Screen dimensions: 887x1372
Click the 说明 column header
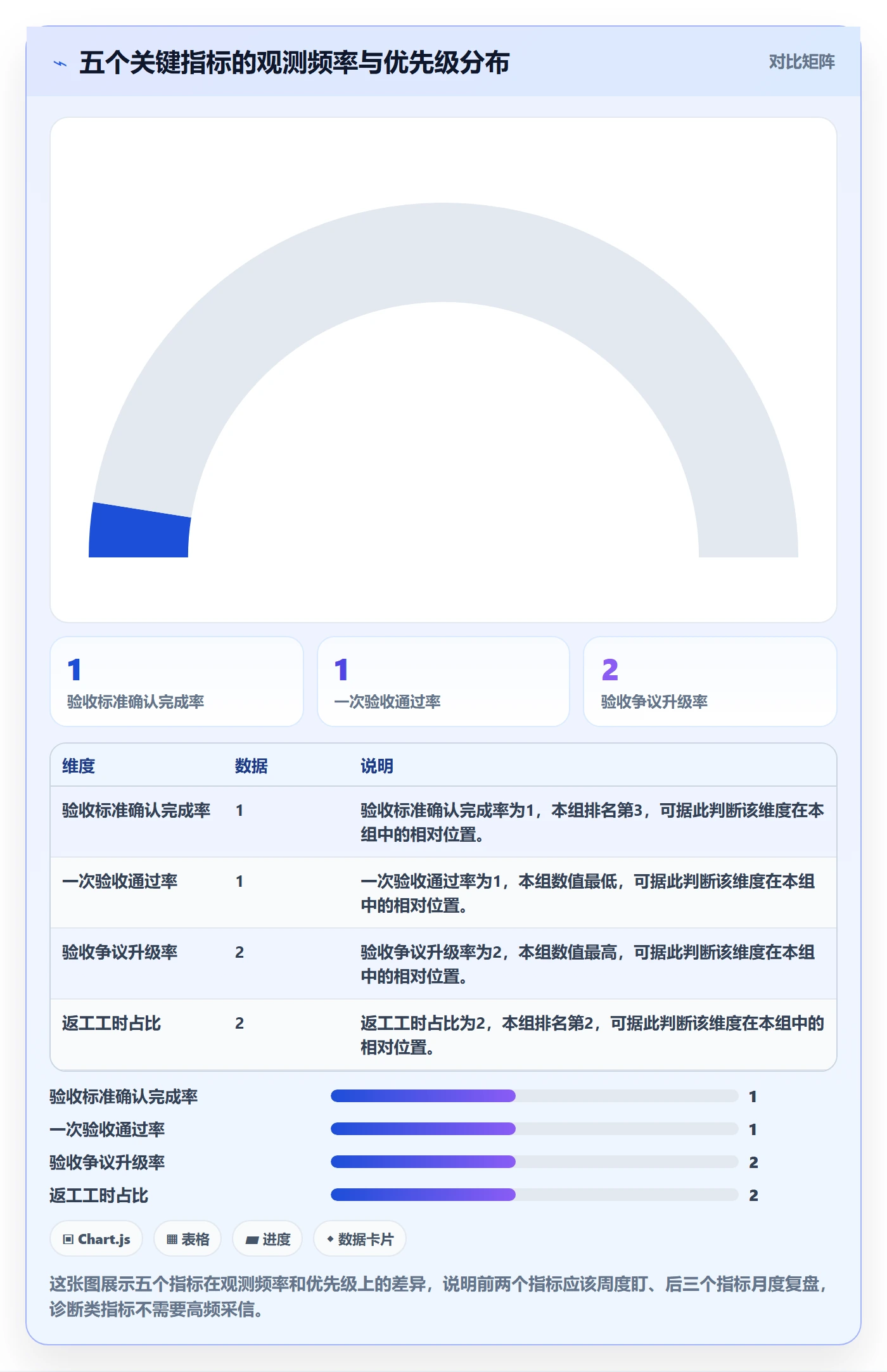click(x=377, y=766)
